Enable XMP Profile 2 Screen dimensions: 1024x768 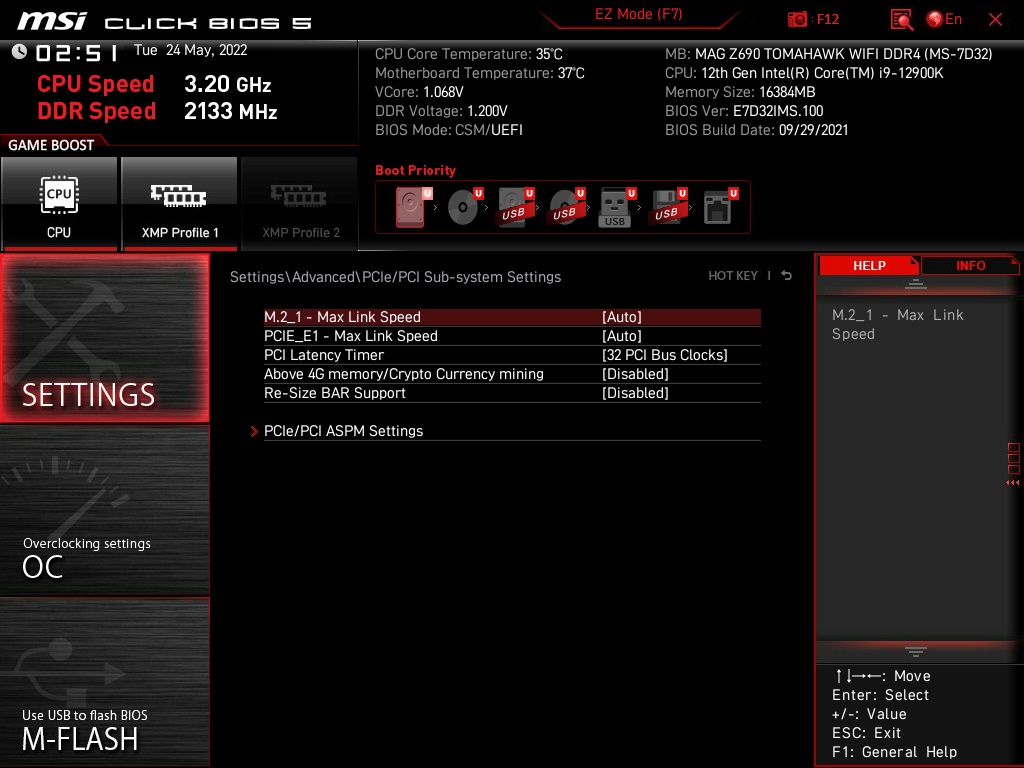click(300, 203)
